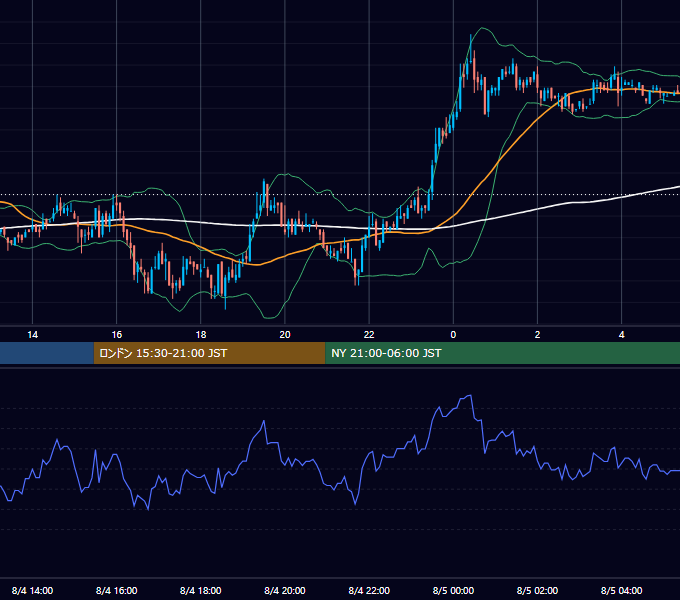The width and height of the screenshot is (680, 600).
Task: Click the 8/4 20:00 date label
Action: point(285,590)
